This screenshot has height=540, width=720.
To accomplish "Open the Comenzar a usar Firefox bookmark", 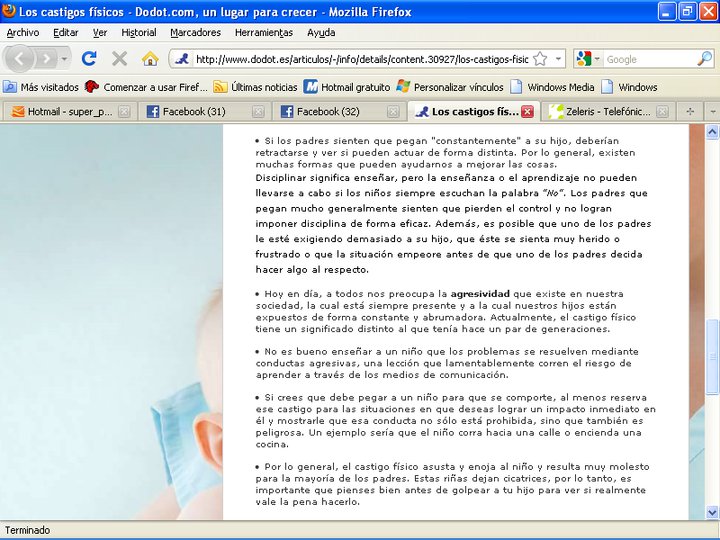I will (146, 87).
